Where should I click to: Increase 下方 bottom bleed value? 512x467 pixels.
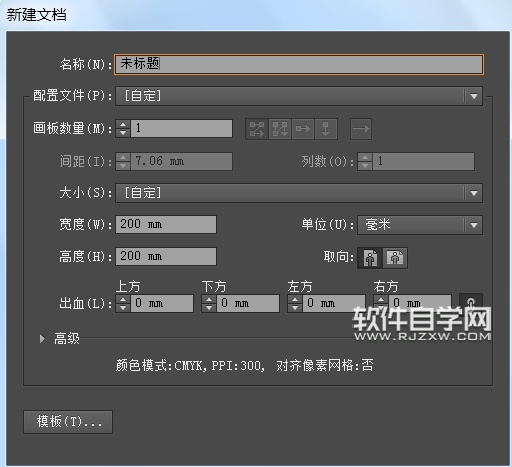(209, 299)
